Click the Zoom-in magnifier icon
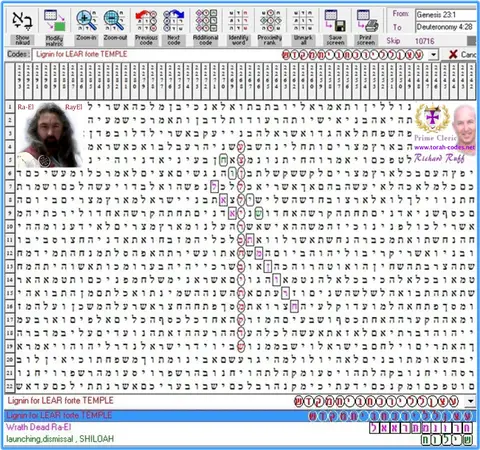The width and height of the screenshot is (480, 450). [86, 21]
